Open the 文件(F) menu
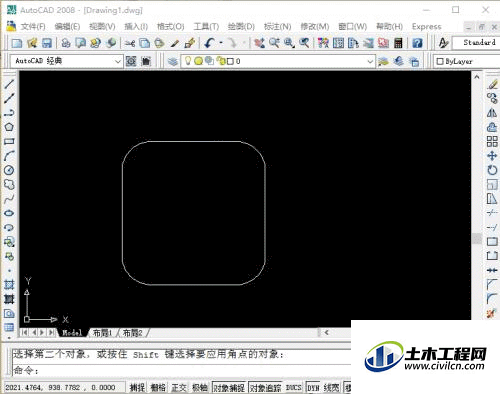The width and height of the screenshot is (500, 394). click(x=33, y=26)
